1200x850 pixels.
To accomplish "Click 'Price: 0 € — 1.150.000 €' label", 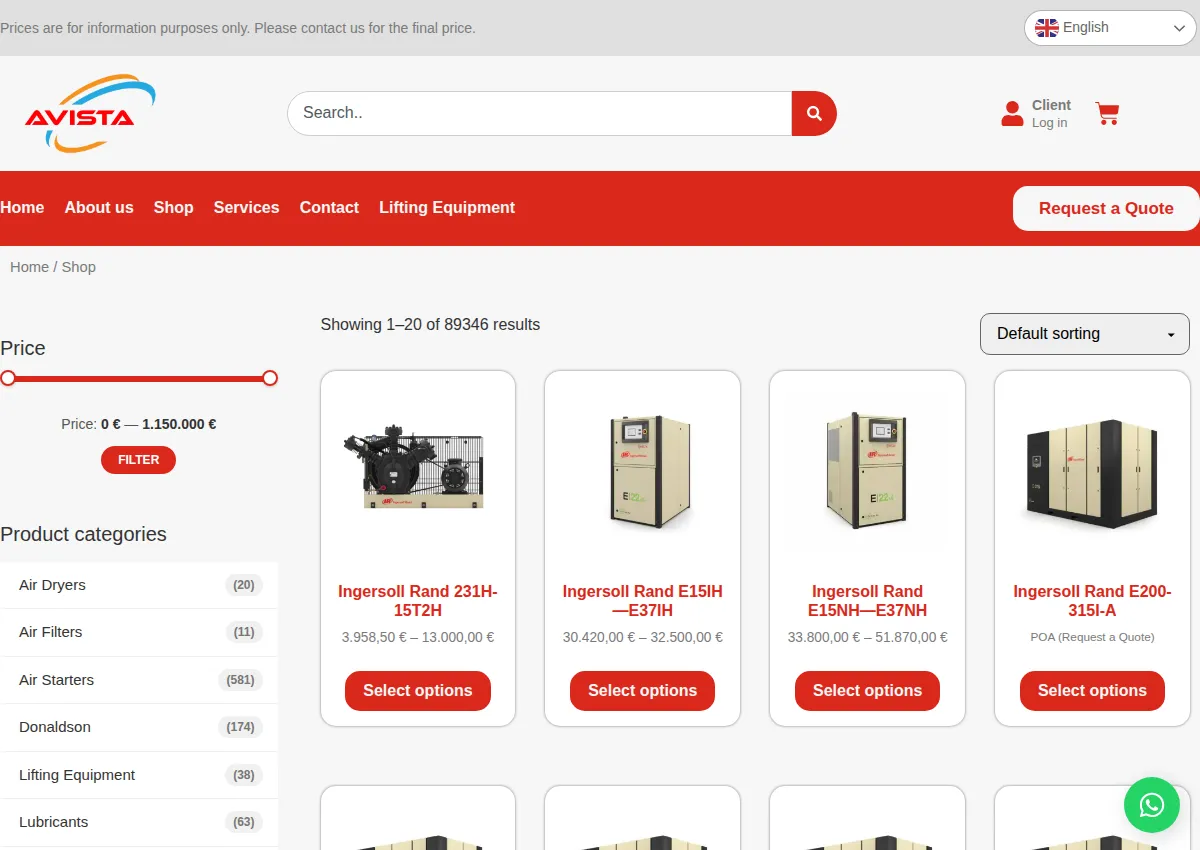I will click(139, 424).
